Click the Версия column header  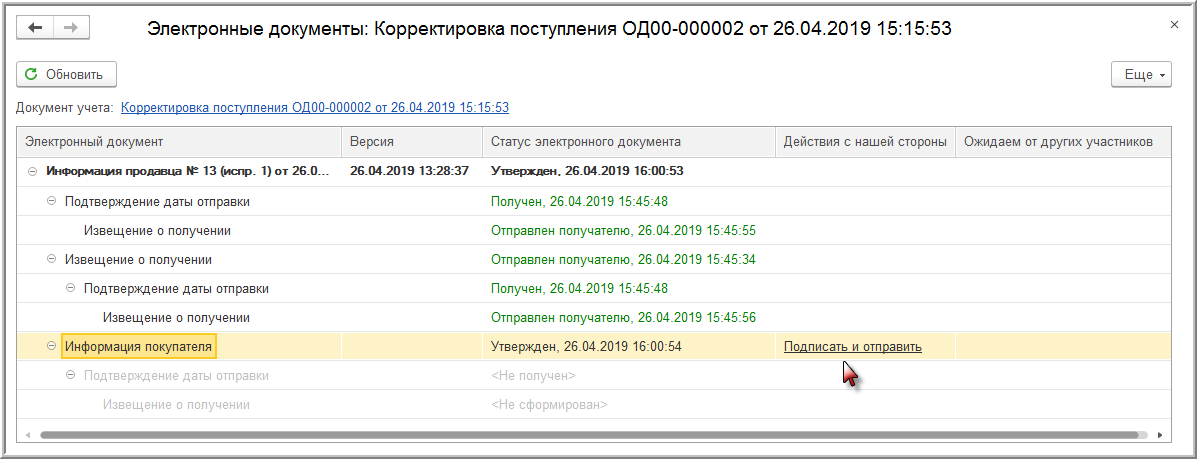coord(370,142)
